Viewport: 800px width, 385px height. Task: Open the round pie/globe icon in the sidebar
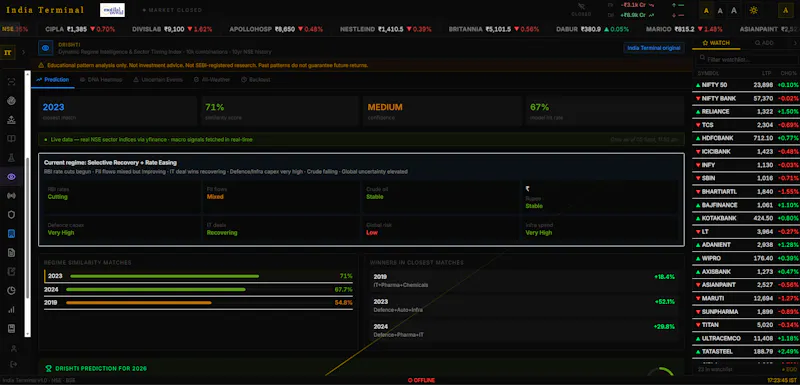(x=11, y=101)
